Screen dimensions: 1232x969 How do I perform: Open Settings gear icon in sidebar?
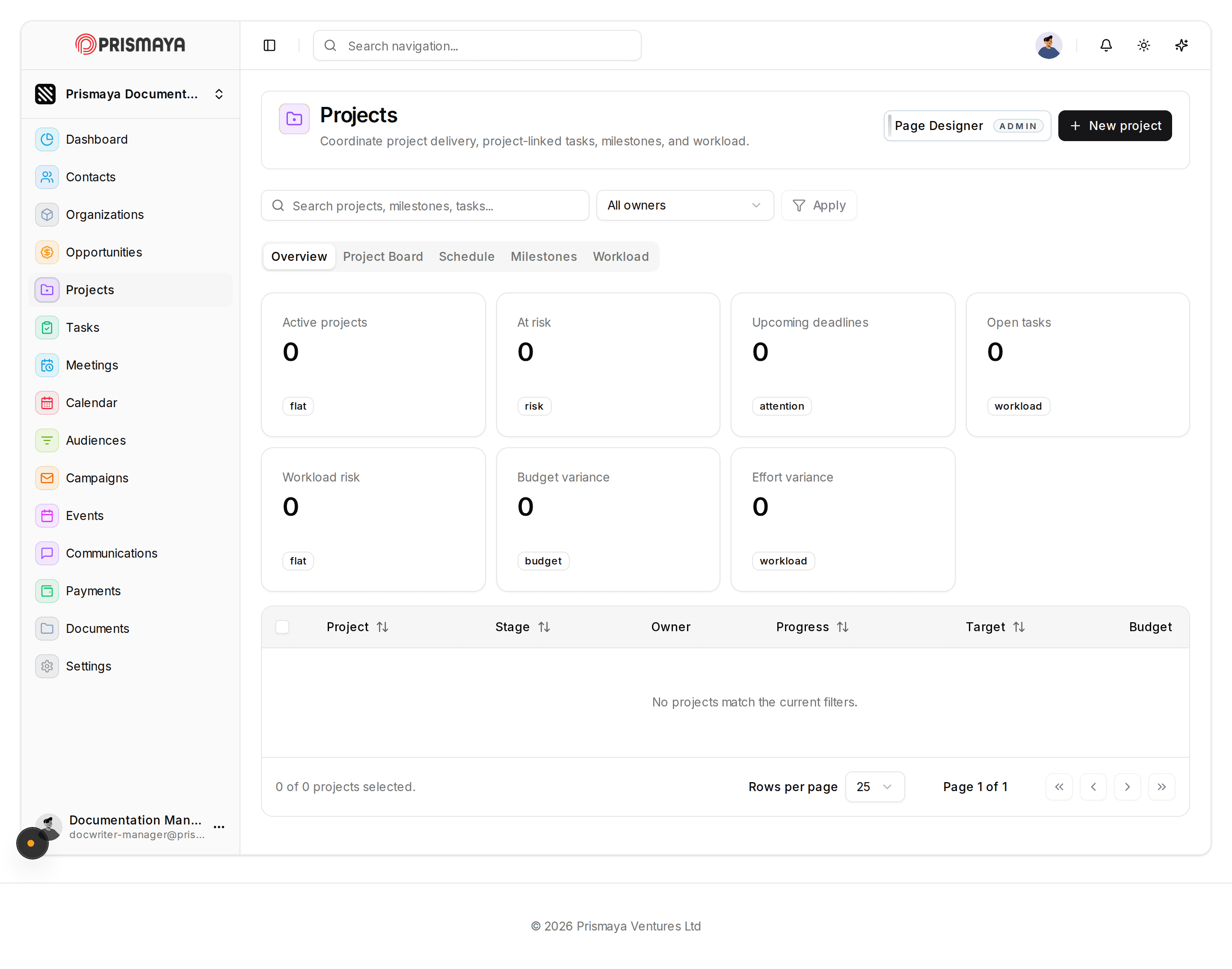pos(47,666)
